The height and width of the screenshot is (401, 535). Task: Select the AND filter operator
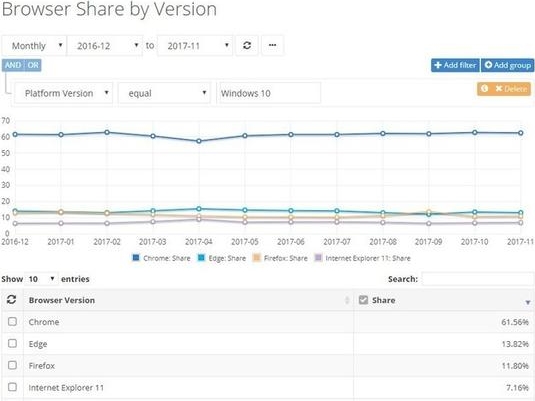tap(13, 65)
